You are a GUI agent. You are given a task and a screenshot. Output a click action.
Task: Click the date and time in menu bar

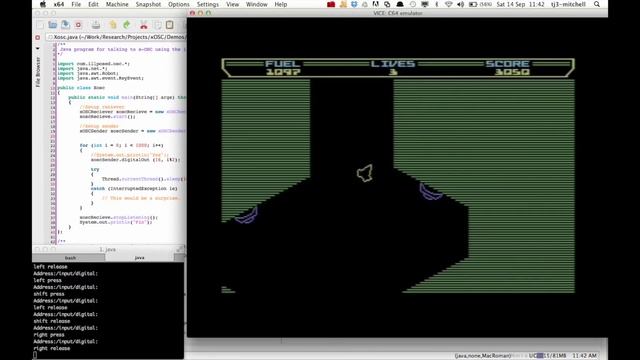tap(520, 4)
